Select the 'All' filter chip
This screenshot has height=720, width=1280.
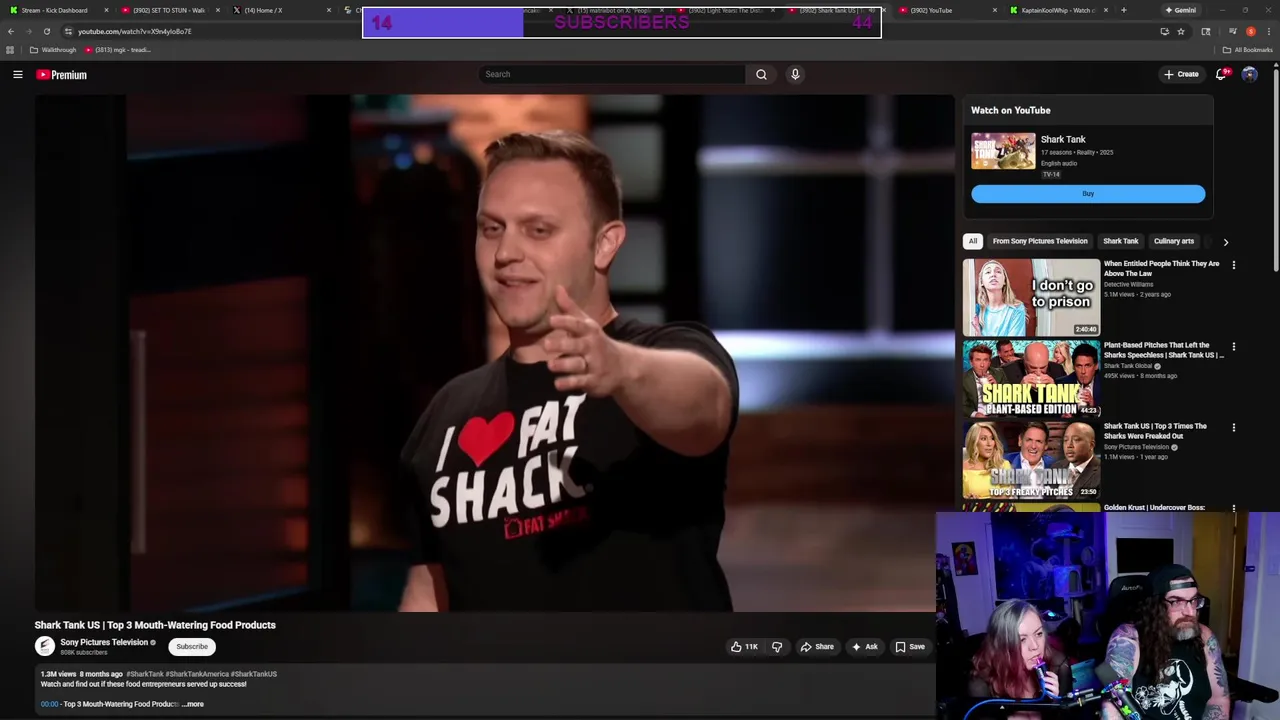point(972,241)
